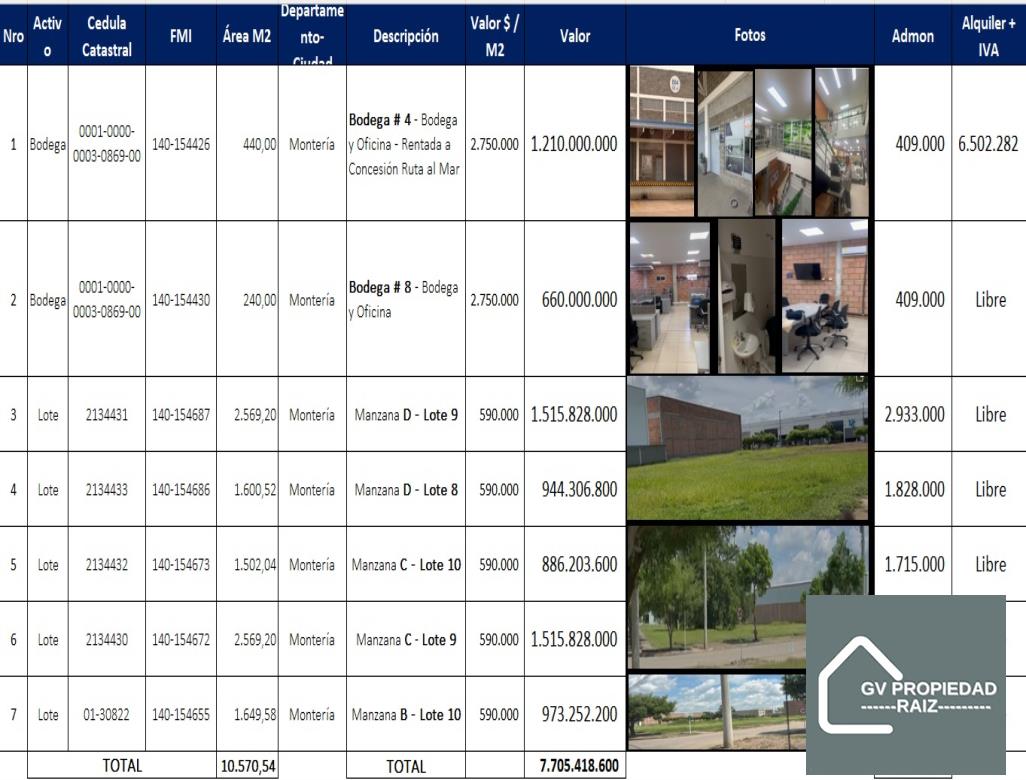The height and width of the screenshot is (780, 1026).
Task: Select the total area cell 10.570,54
Action: [247, 766]
